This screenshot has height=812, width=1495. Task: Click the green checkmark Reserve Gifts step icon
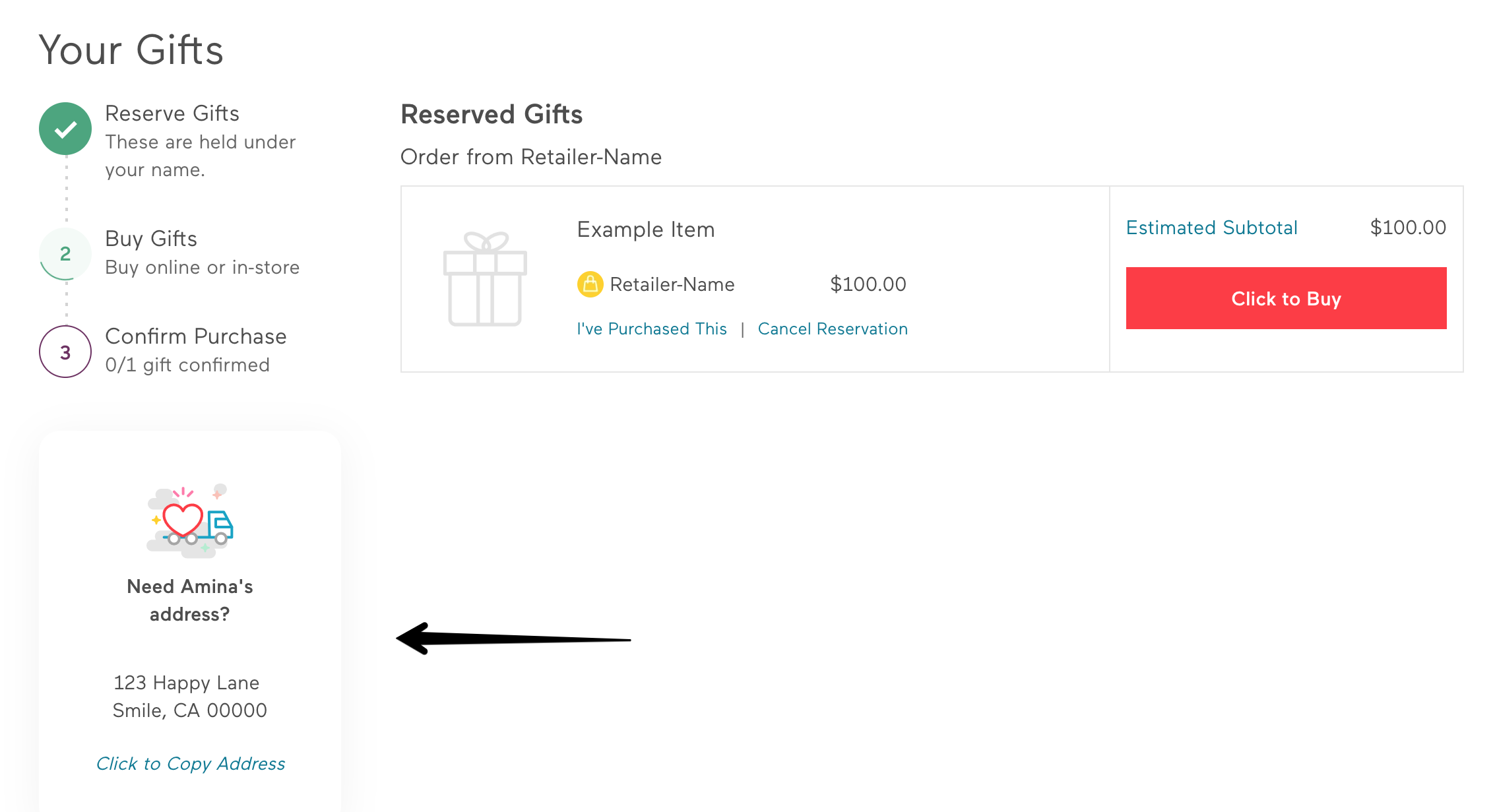tap(65, 129)
